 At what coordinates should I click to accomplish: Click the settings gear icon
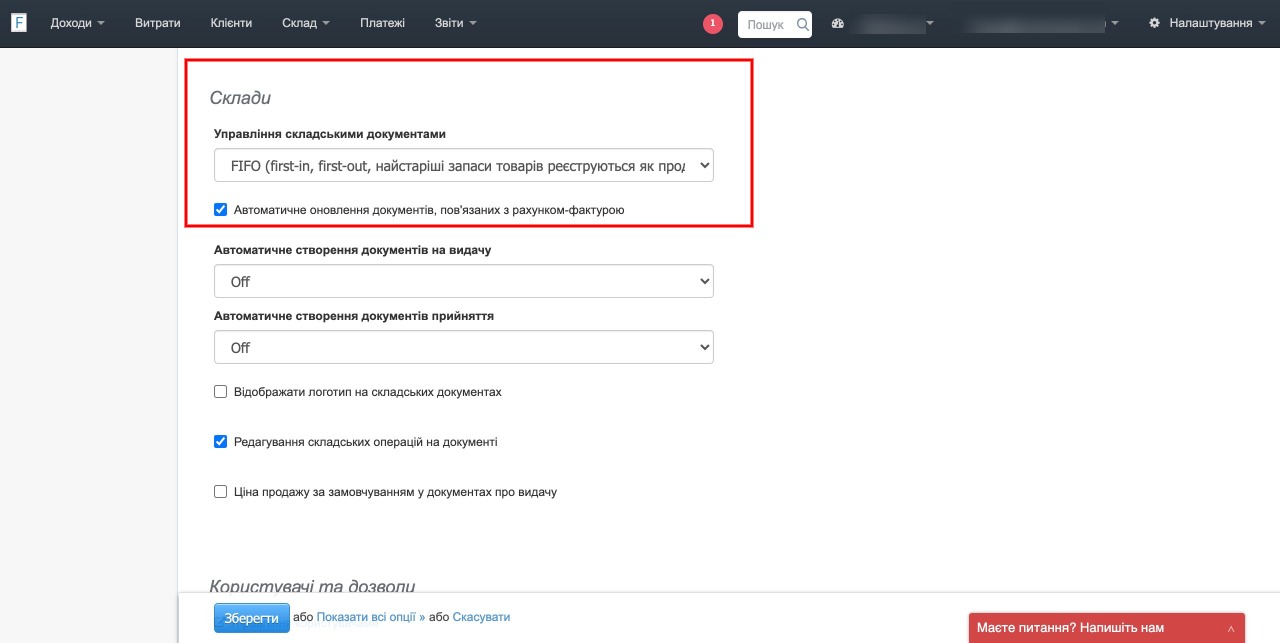point(1155,23)
